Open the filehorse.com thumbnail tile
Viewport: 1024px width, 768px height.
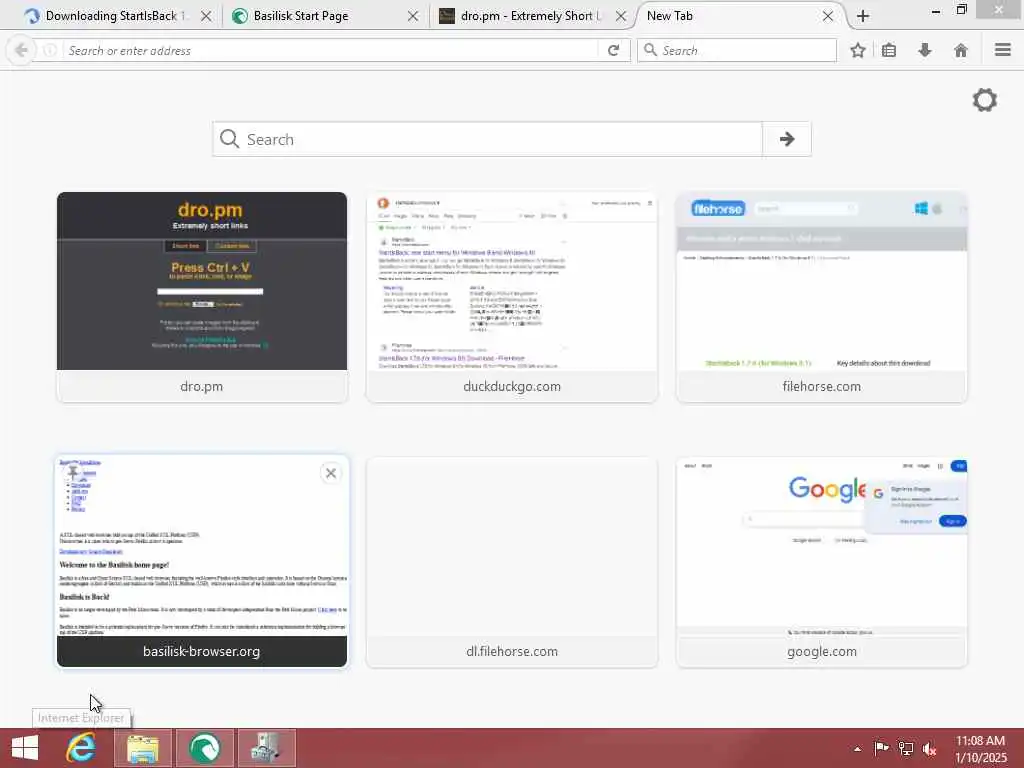point(822,297)
